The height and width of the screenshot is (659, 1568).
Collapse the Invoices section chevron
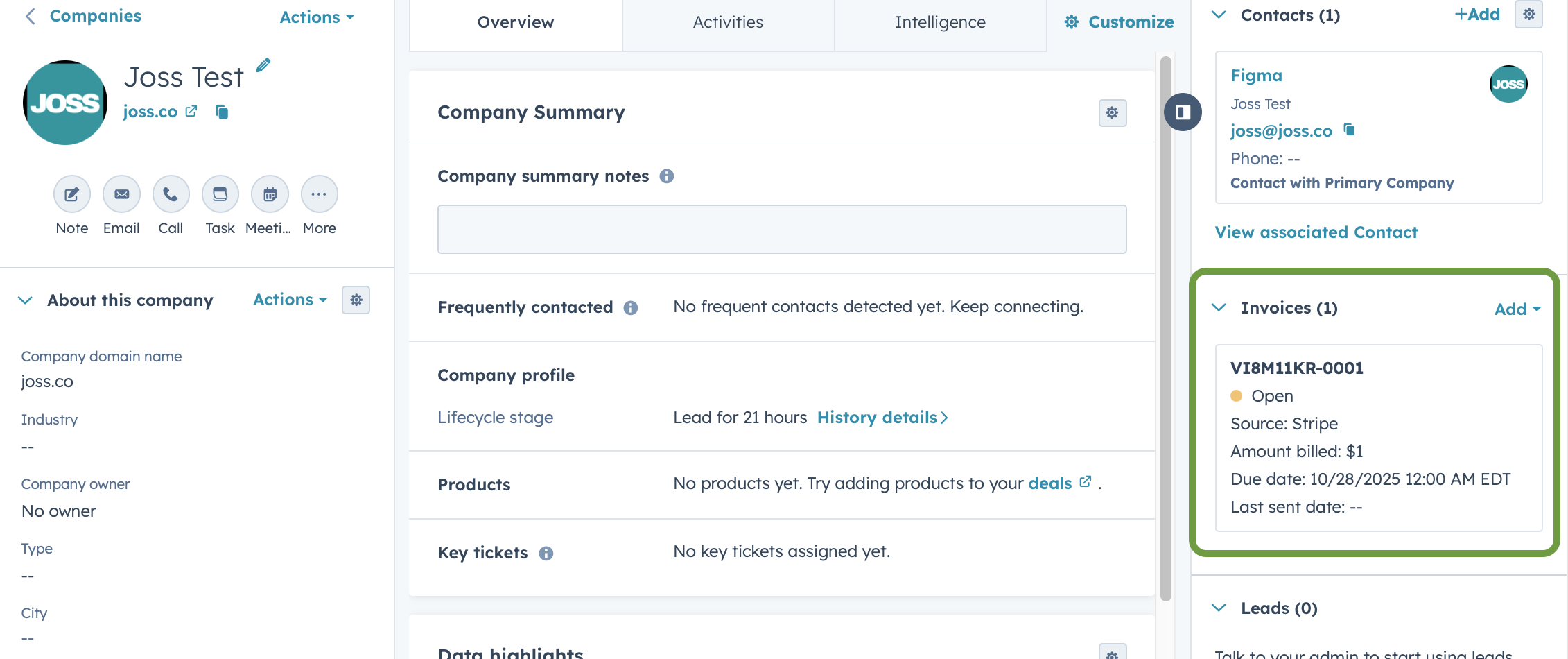pos(1219,307)
